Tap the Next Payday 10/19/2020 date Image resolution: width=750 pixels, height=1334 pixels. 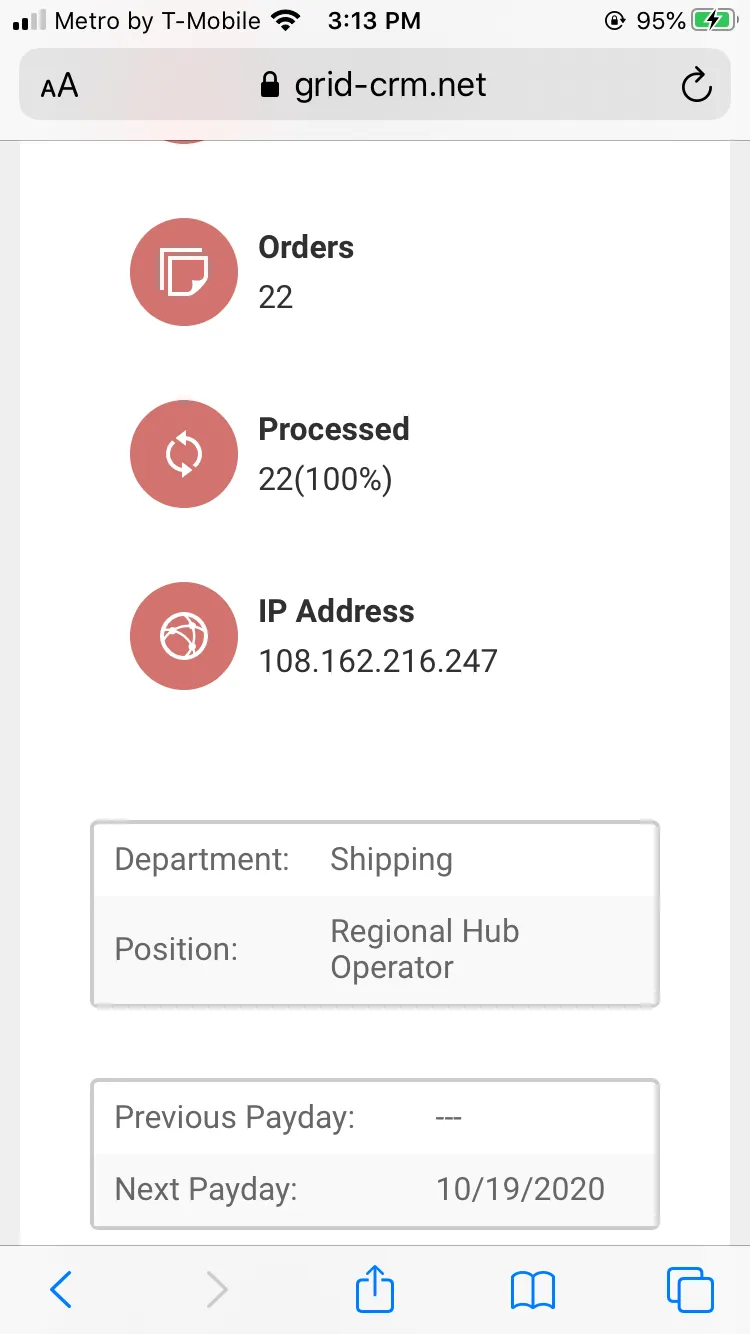tap(520, 1189)
